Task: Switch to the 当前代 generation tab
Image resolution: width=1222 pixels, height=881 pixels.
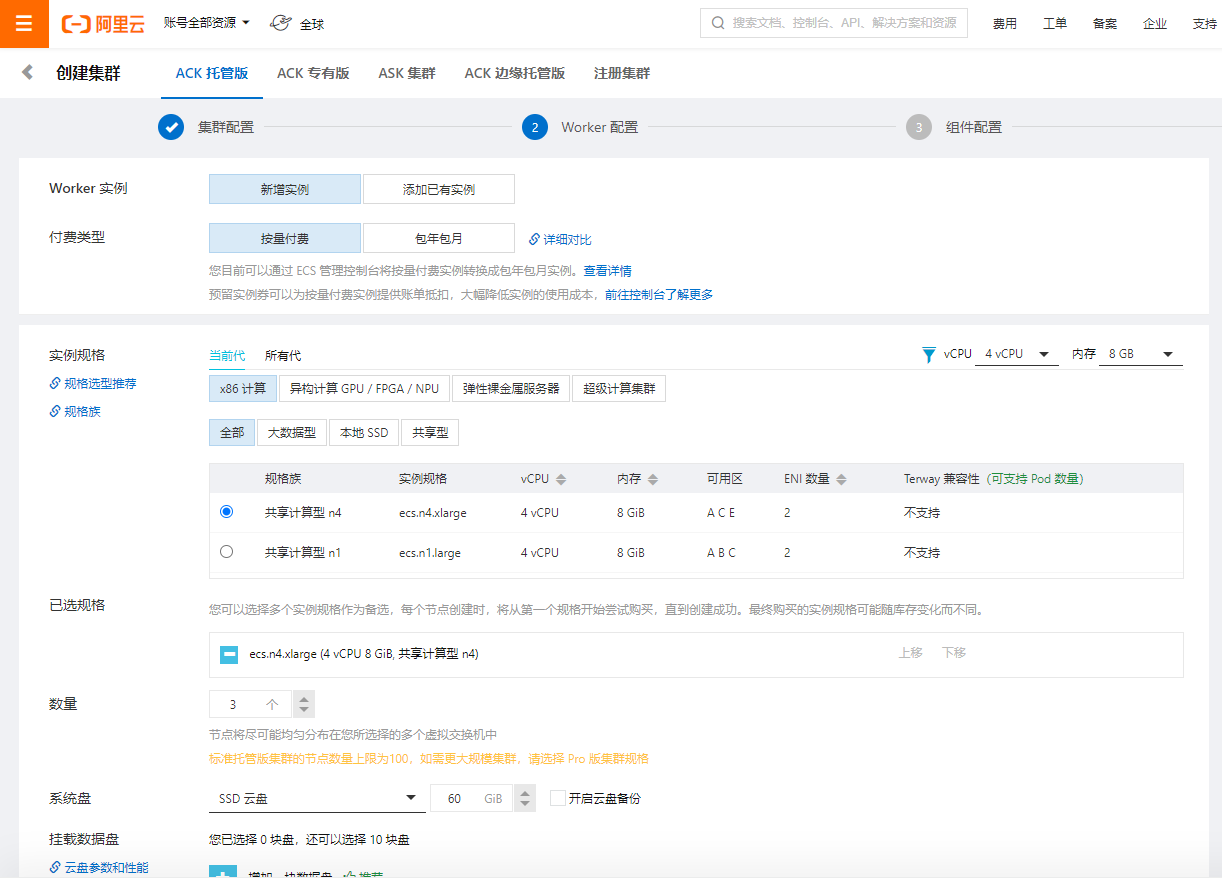Action: point(227,355)
